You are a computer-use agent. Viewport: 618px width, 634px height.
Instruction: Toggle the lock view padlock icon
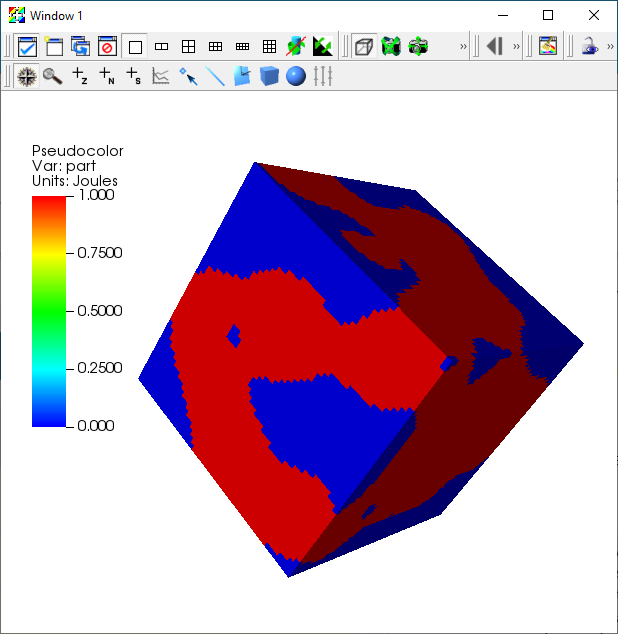coord(590,46)
